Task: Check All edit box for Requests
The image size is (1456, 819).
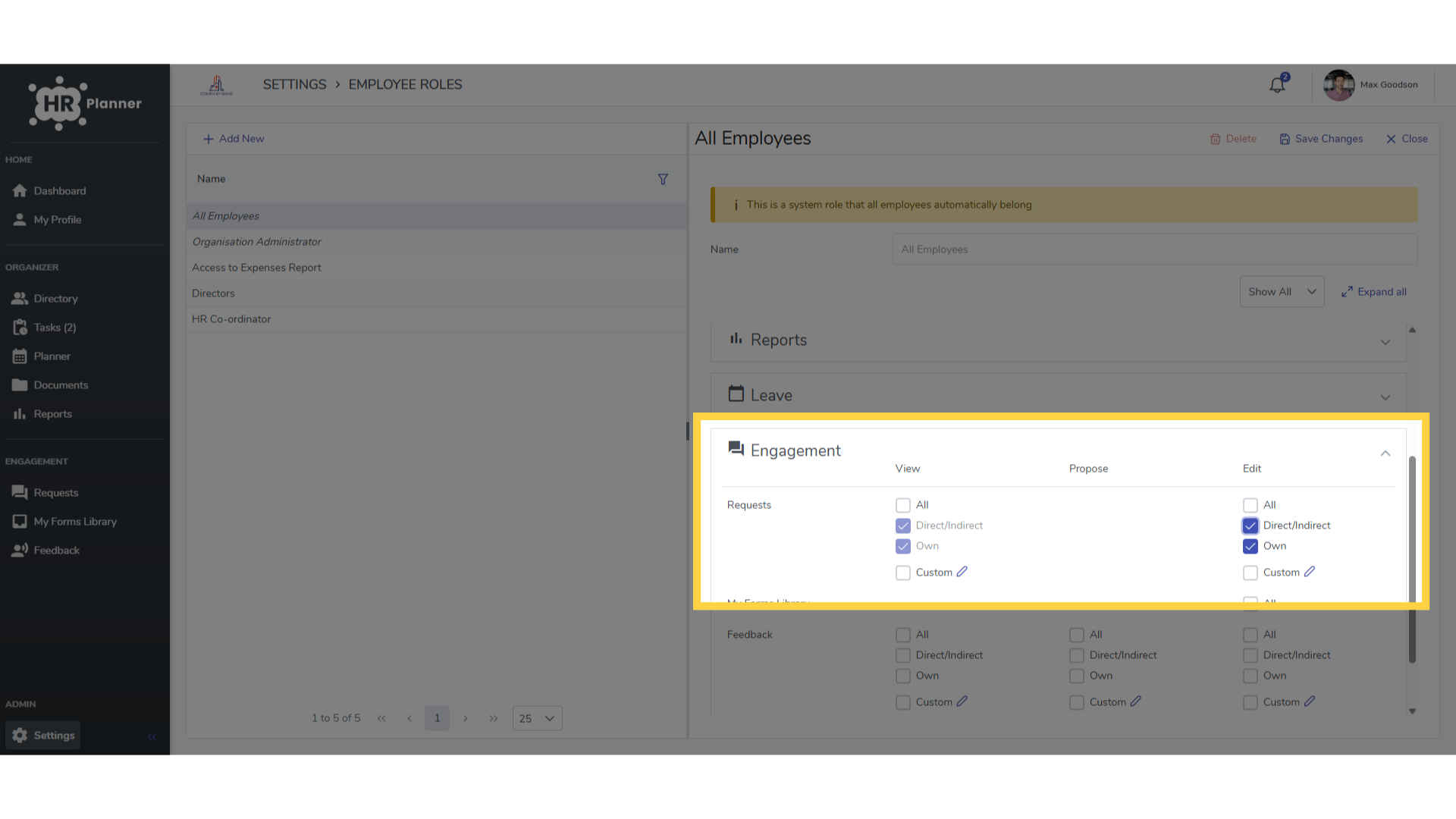Action: coord(1250,505)
